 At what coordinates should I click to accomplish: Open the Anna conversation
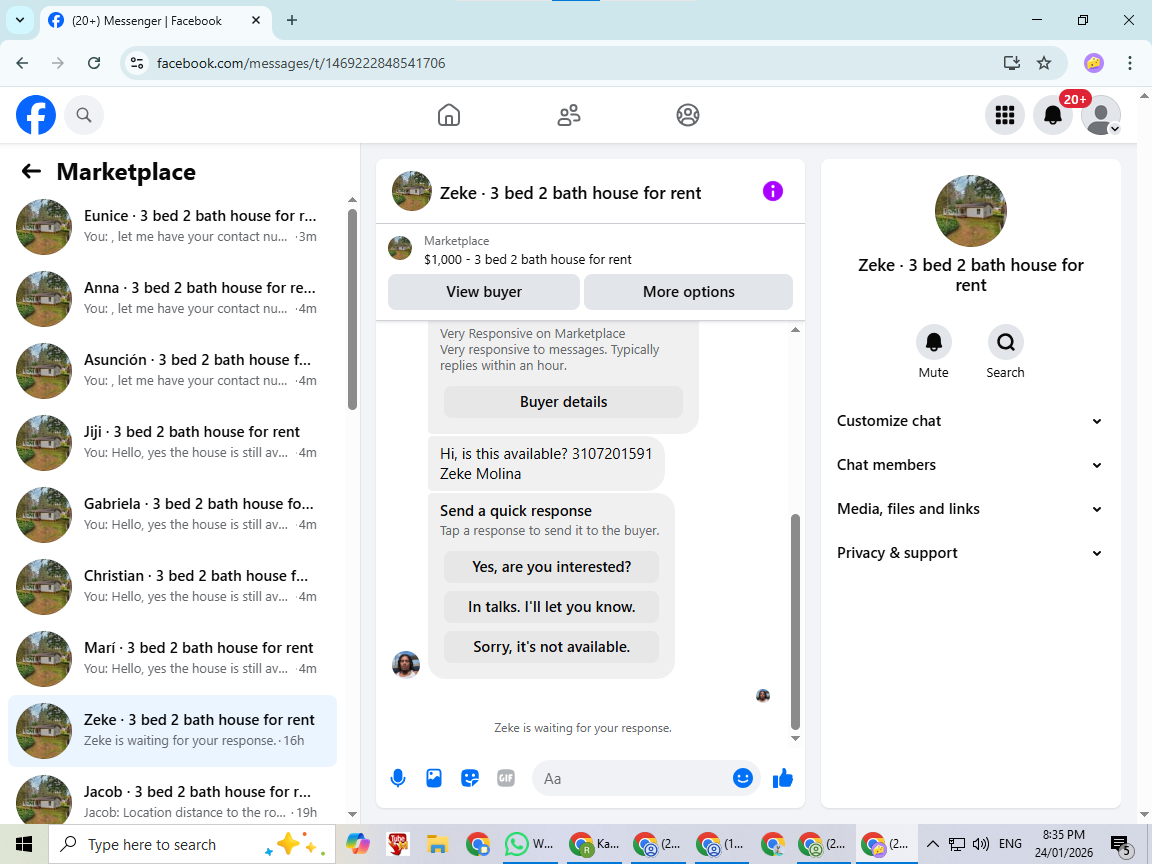172,298
